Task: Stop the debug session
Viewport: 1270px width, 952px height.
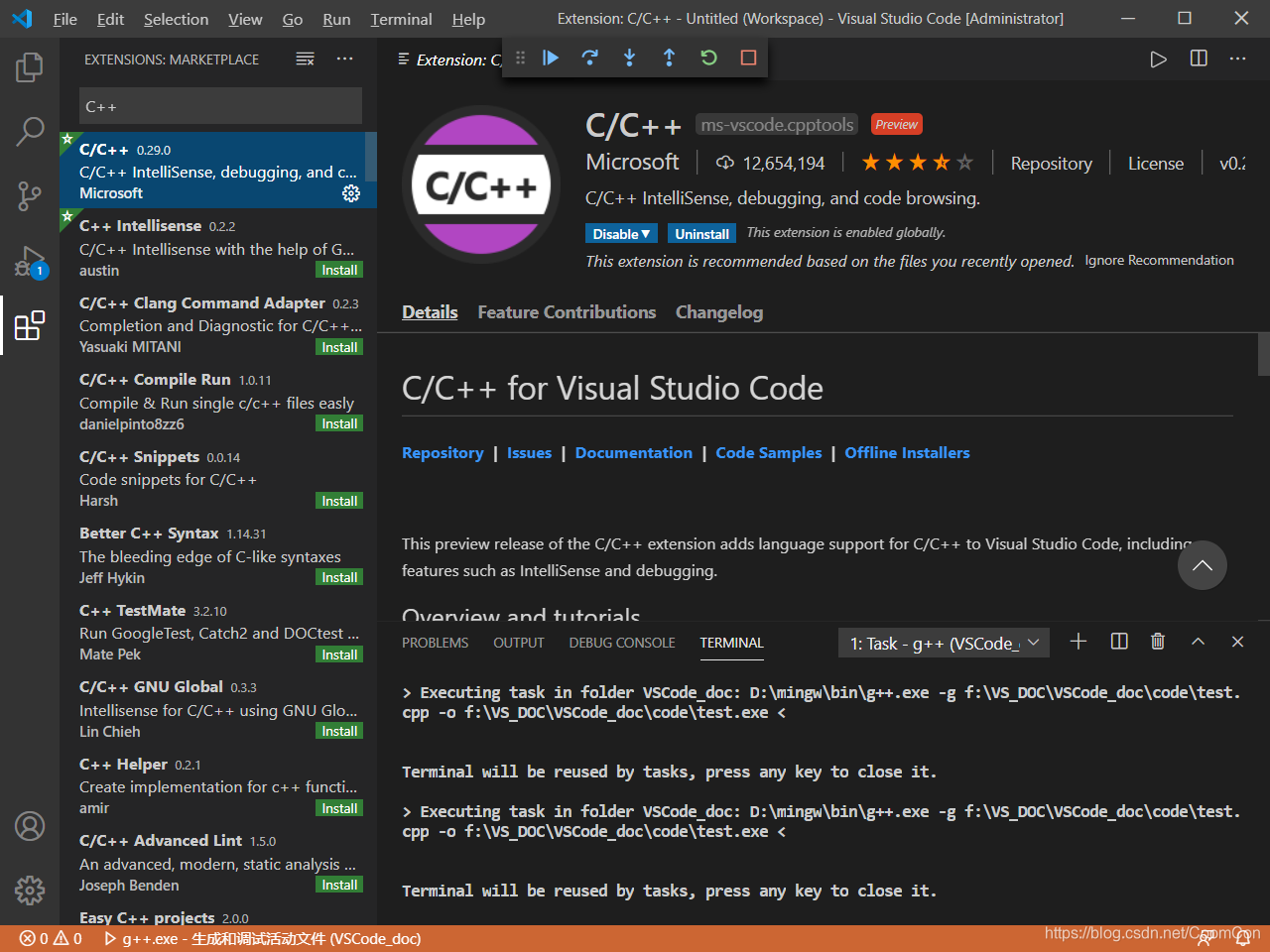Action: click(749, 58)
